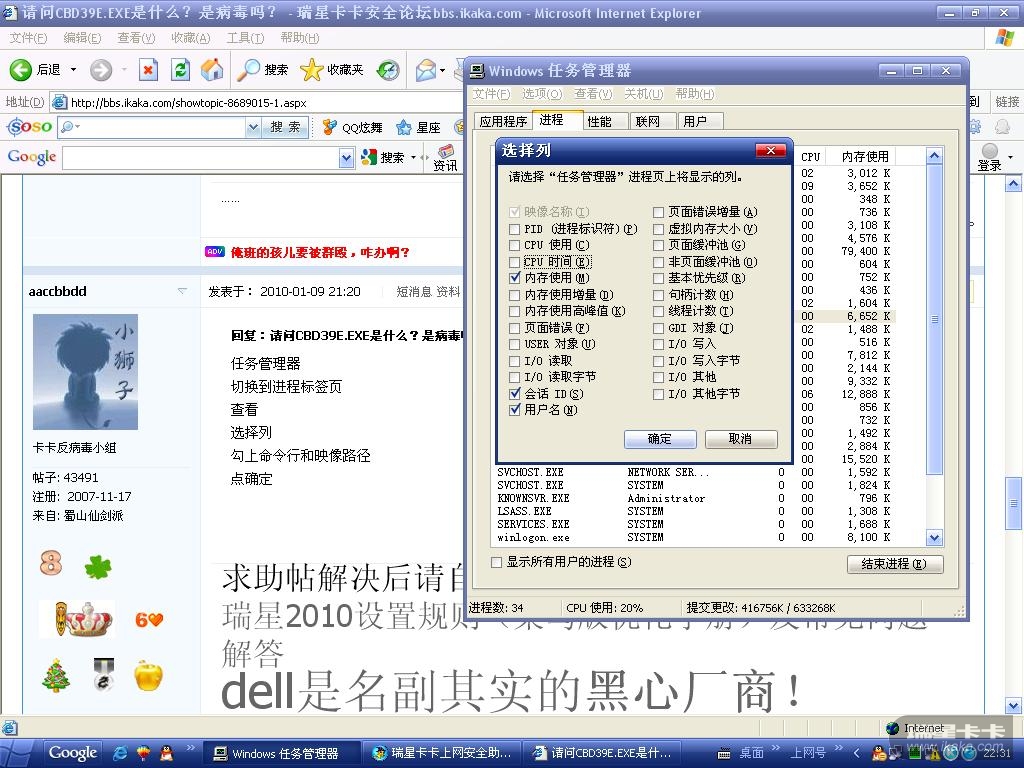This screenshot has height=768, width=1024.
Task: Click the IE address bar URL field
Action: [x=261, y=103]
